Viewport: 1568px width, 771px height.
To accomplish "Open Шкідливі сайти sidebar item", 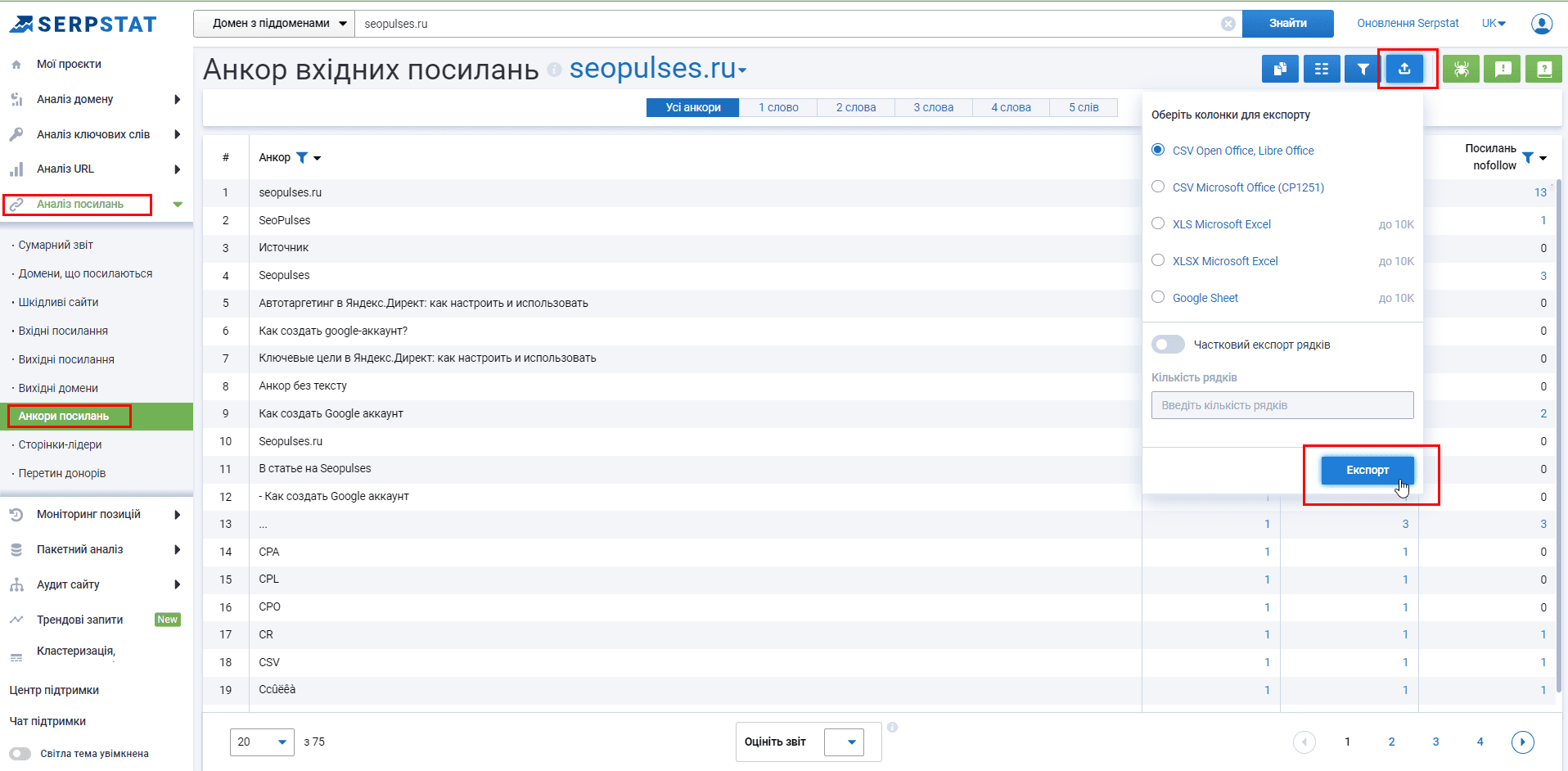I will 58,302.
